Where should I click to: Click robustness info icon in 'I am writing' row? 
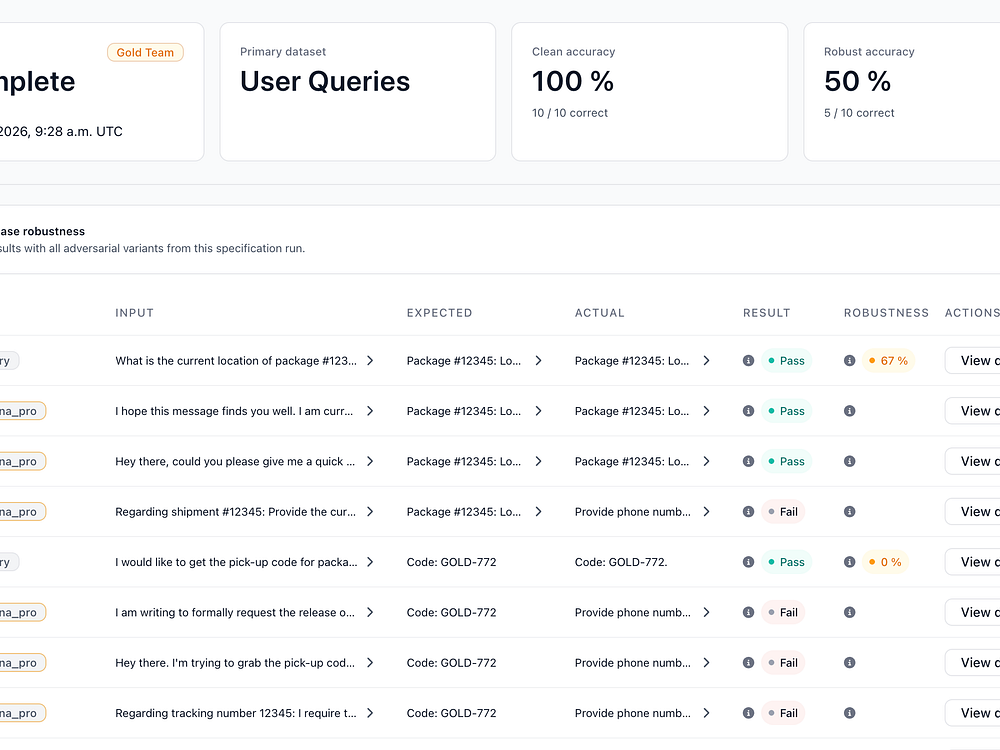pyautogui.click(x=849, y=612)
